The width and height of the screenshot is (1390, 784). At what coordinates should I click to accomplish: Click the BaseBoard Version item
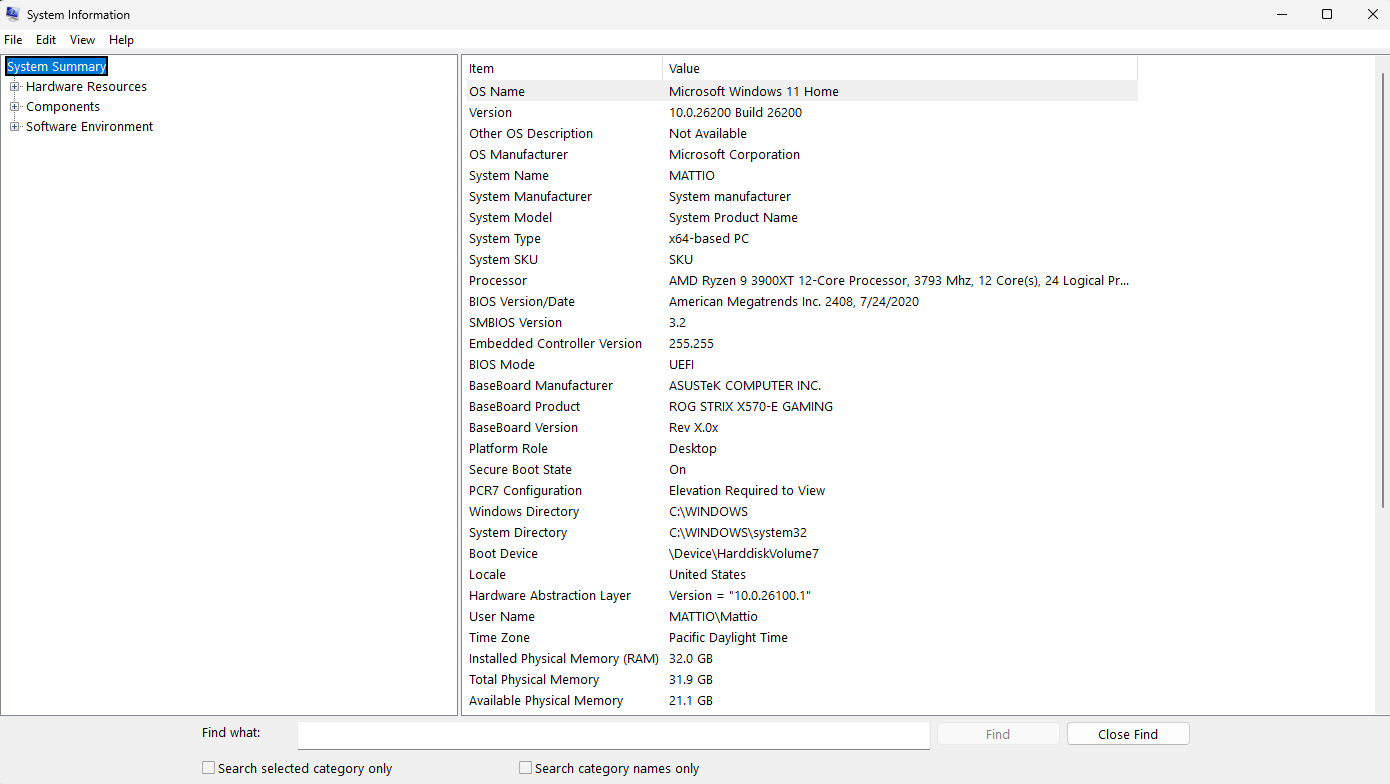pos(523,428)
